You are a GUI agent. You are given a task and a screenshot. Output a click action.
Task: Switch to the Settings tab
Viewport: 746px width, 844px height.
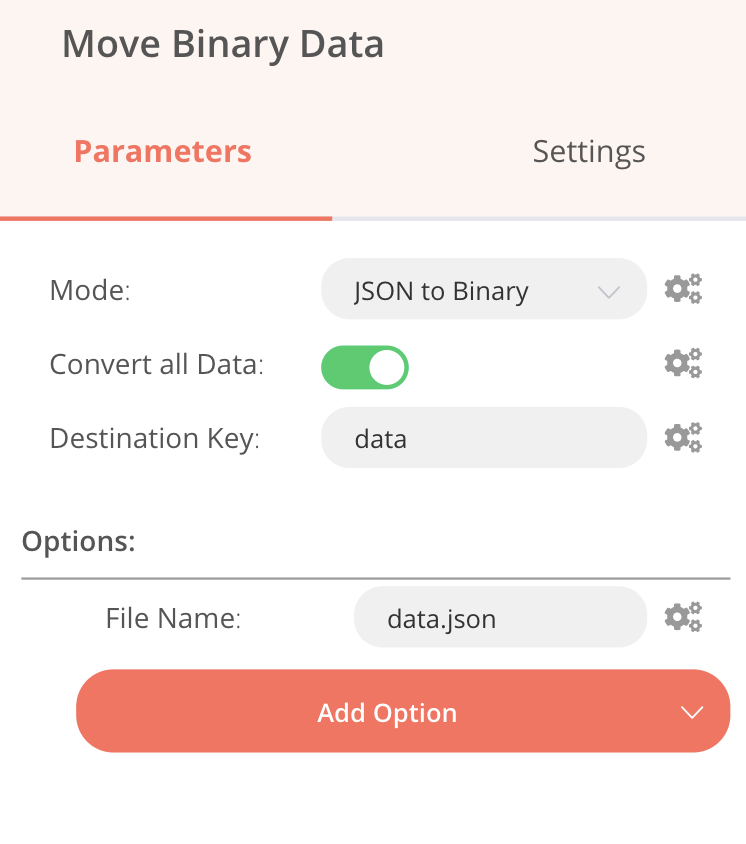coord(588,152)
